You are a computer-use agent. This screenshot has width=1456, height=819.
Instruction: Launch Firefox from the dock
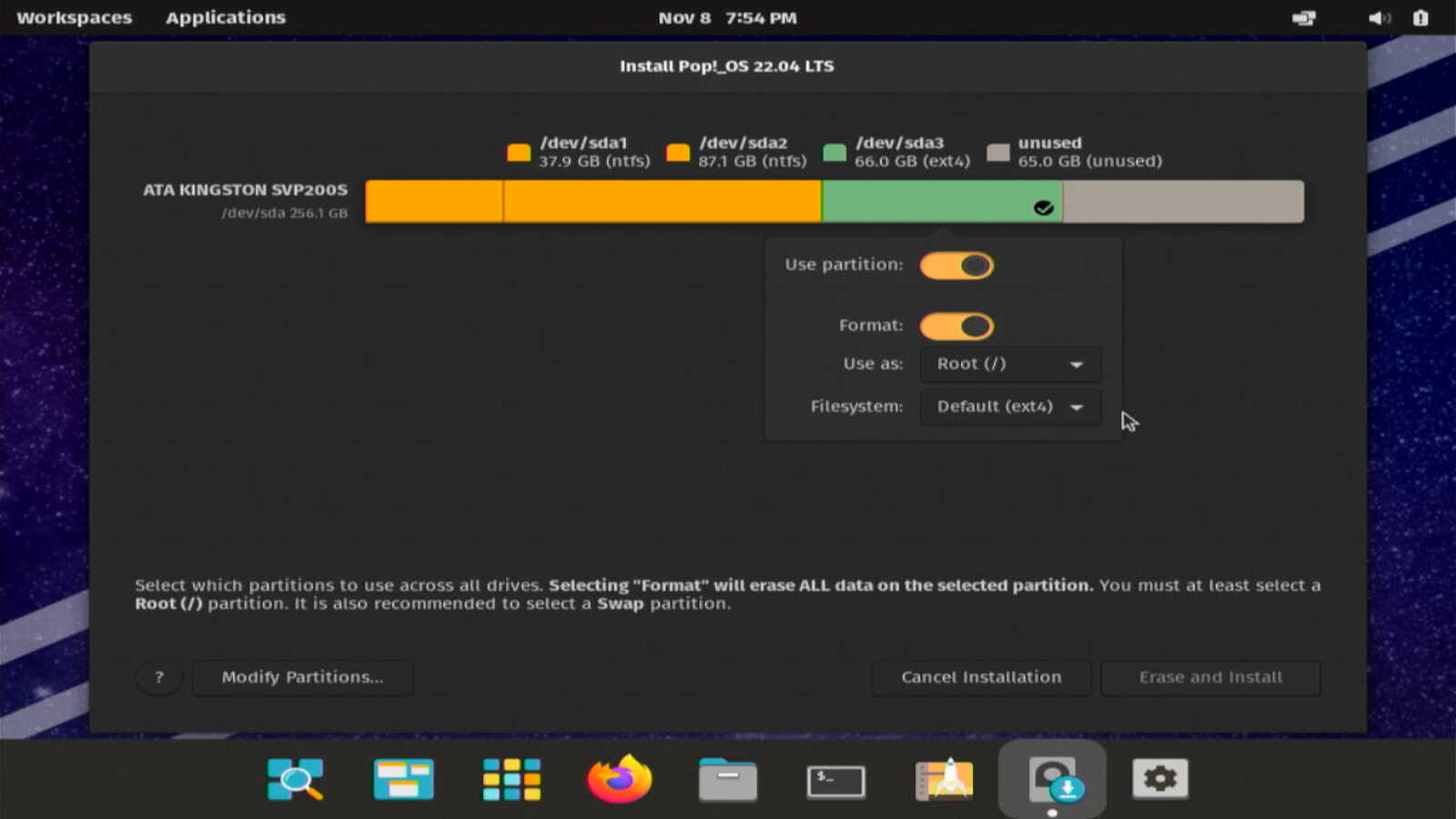[620, 779]
